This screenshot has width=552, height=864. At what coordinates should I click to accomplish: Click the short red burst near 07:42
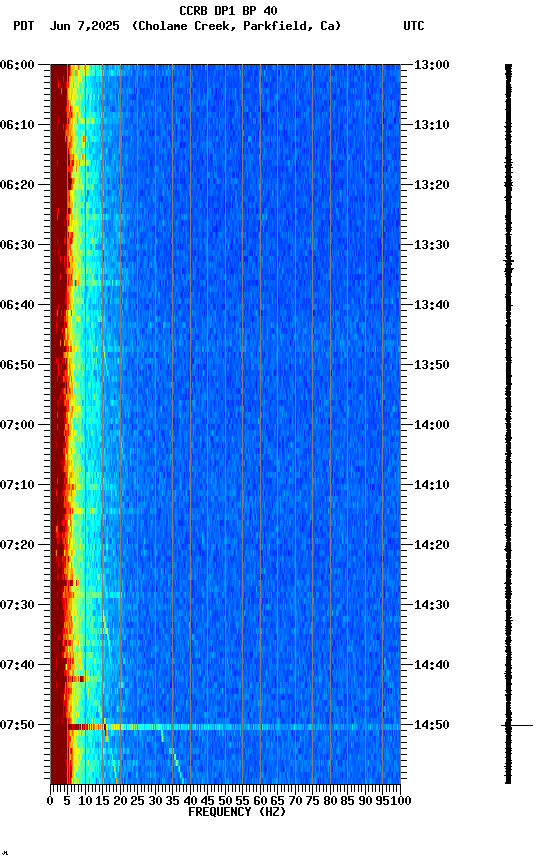tap(75, 679)
